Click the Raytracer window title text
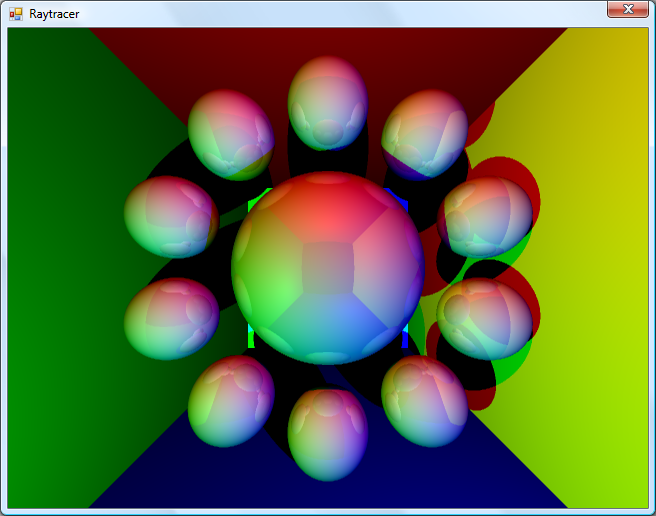The height and width of the screenshot is (516, 656). (54, 14)
